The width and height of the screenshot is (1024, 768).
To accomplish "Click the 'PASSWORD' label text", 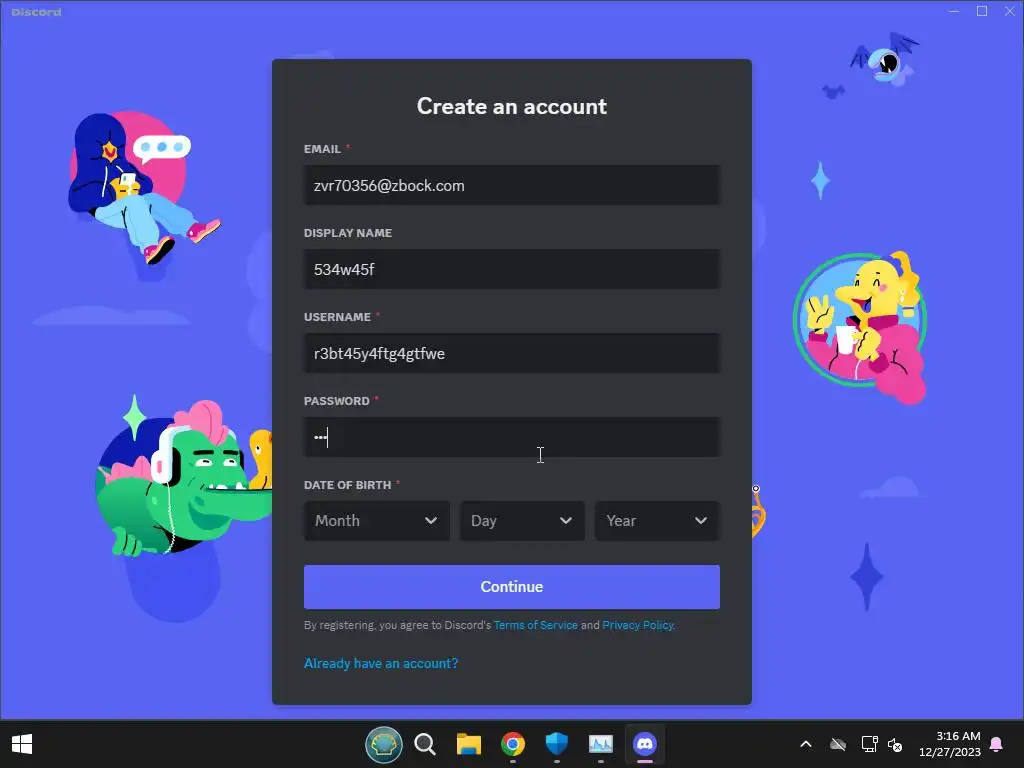I will [x=336, y=401].
